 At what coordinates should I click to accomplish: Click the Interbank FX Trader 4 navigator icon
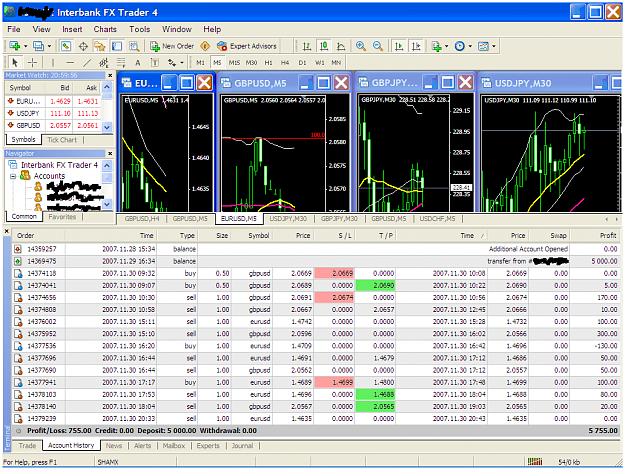point(13,165)
